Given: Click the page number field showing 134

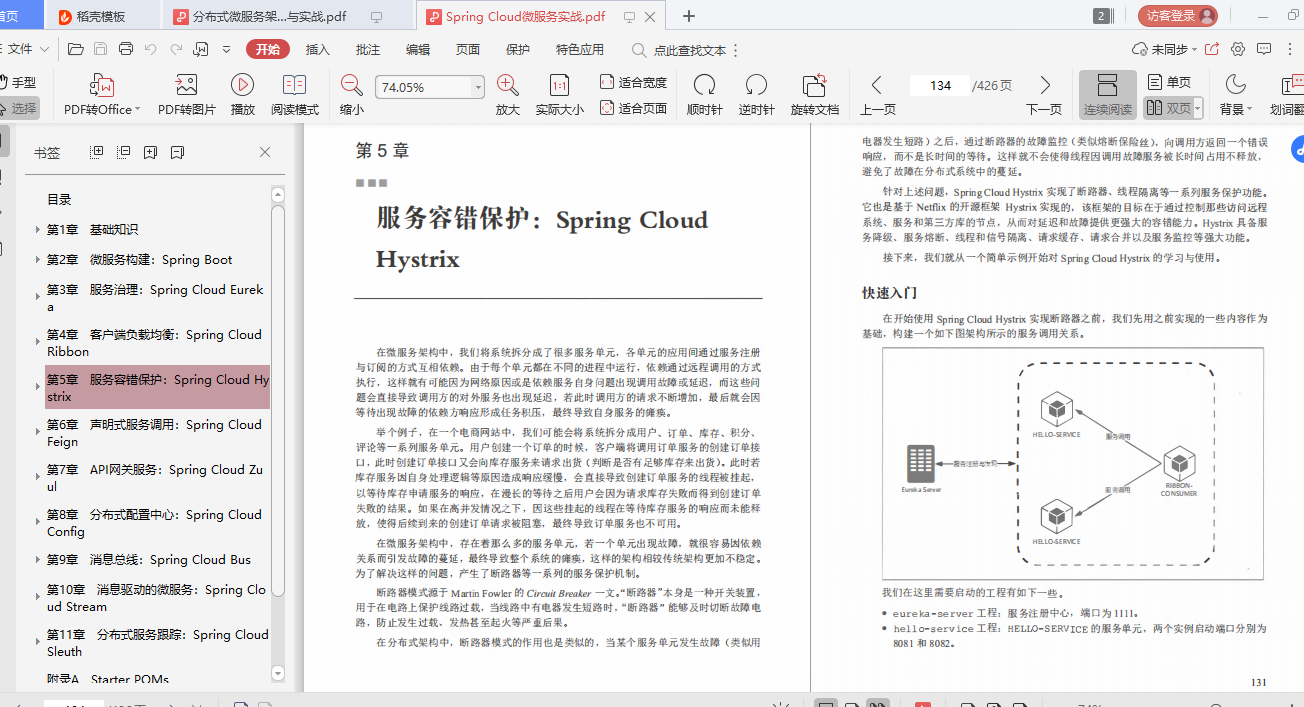Looking at the screenshot, I should click(x=940, y=86).
